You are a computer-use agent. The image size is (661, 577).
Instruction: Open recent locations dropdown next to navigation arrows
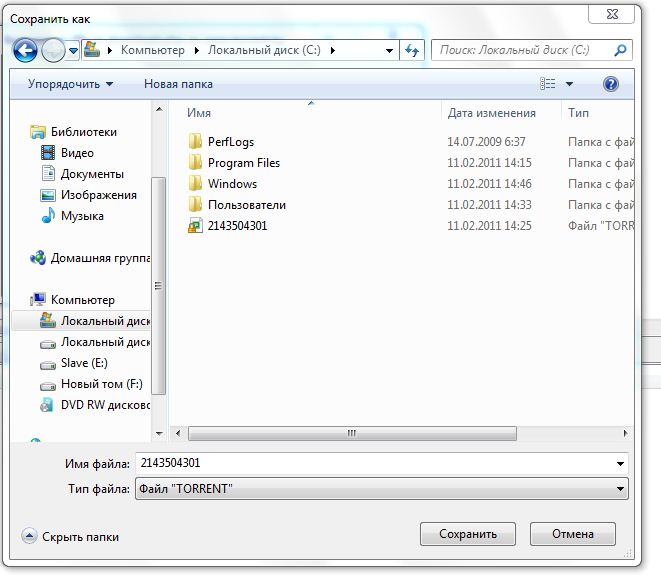[x=73, y=51]
